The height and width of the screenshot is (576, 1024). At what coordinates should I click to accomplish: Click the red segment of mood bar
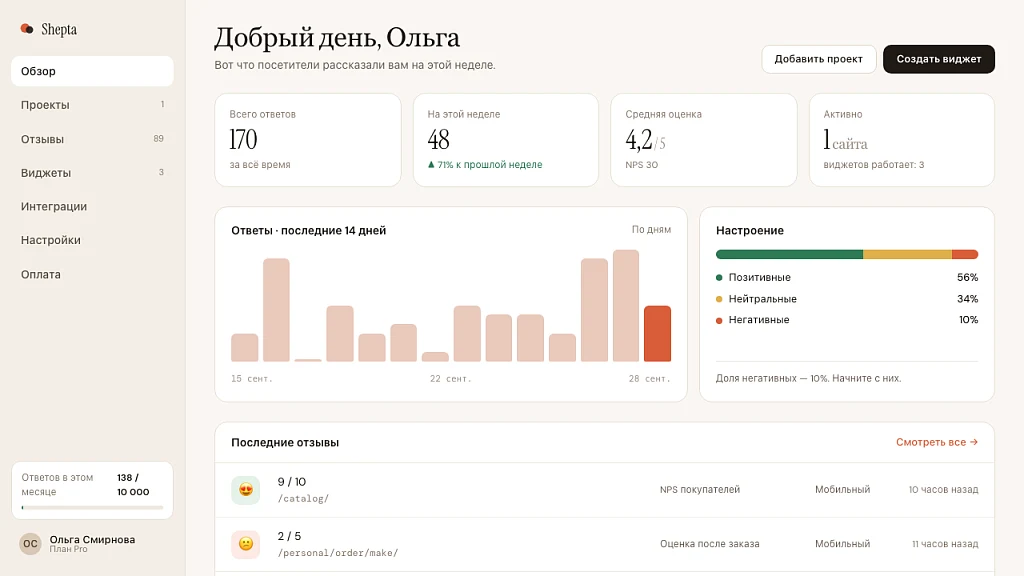965,254
